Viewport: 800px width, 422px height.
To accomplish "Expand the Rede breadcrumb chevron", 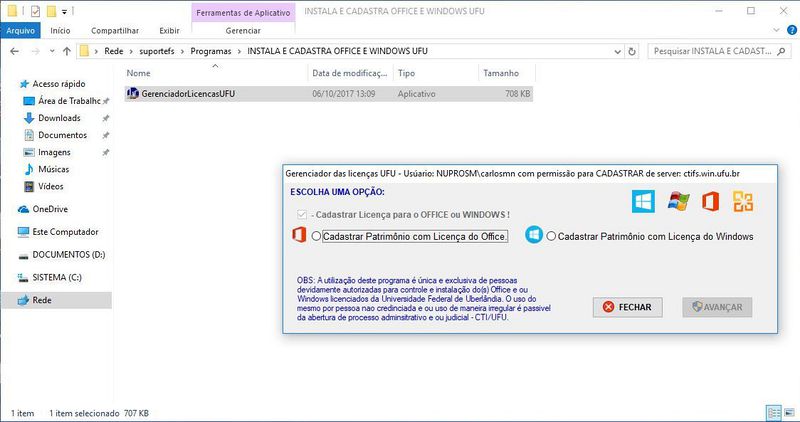I will click(x=131, y=51).
